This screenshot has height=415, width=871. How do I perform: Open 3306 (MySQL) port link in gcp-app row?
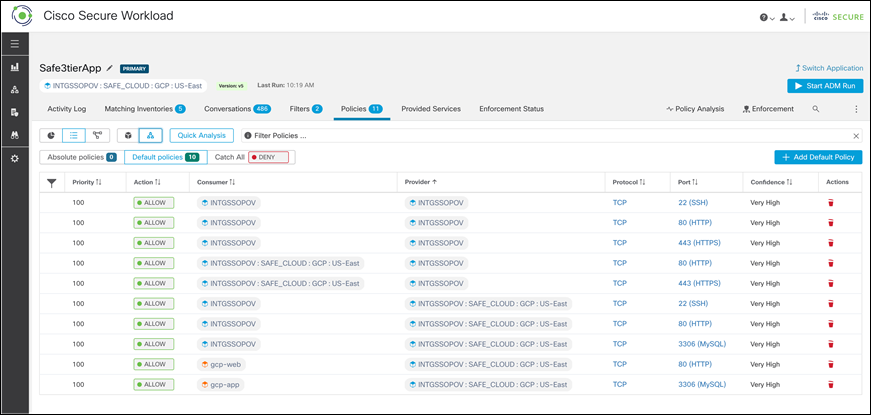[702, 384]
